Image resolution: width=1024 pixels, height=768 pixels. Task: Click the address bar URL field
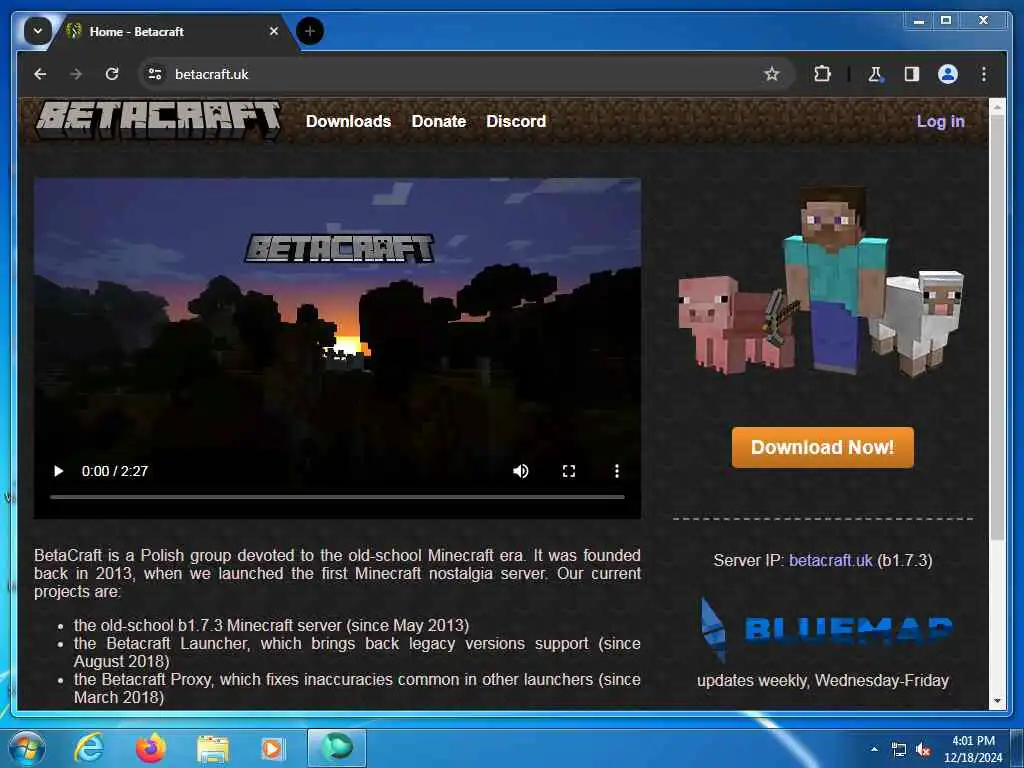[x=457, y=74]
